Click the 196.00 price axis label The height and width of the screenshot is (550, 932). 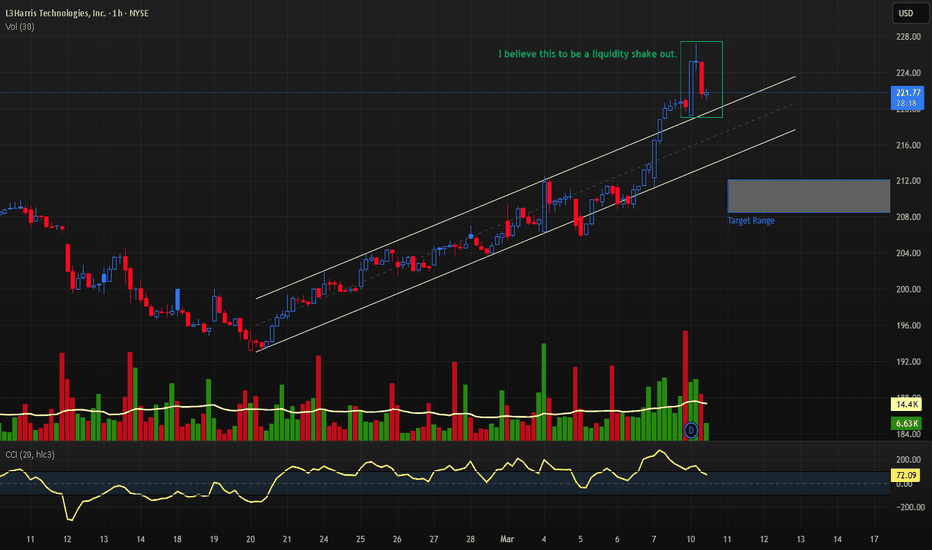pyautogui.click(x=908, y=326)
